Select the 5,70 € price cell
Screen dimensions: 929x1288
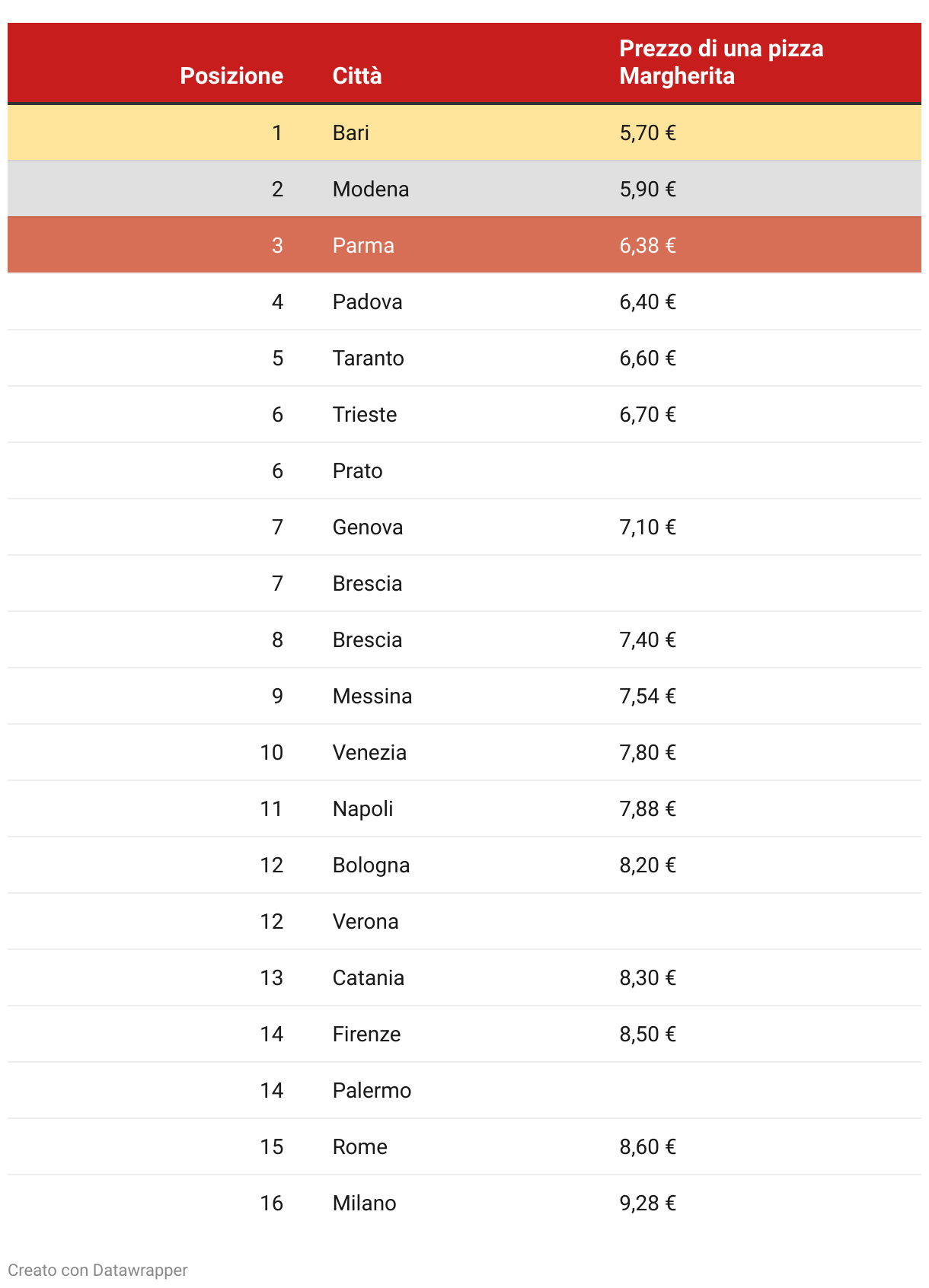tap(647, 133)
